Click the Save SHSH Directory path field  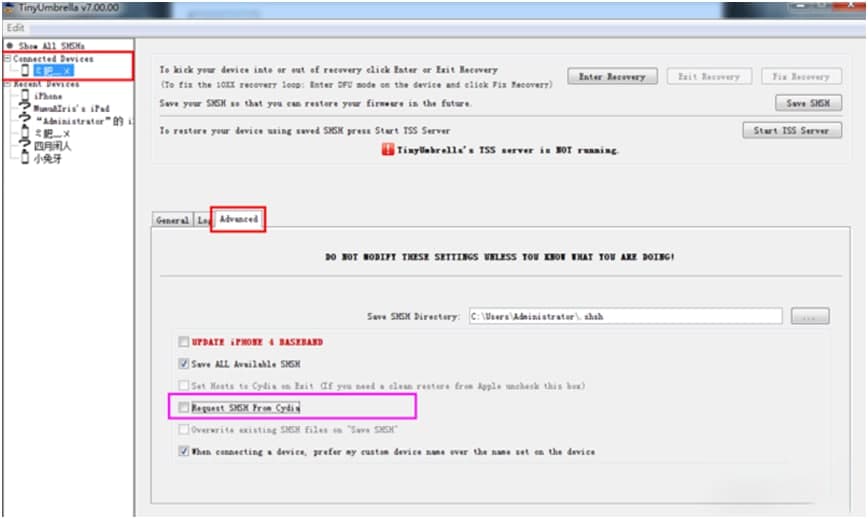click(626, 316)
